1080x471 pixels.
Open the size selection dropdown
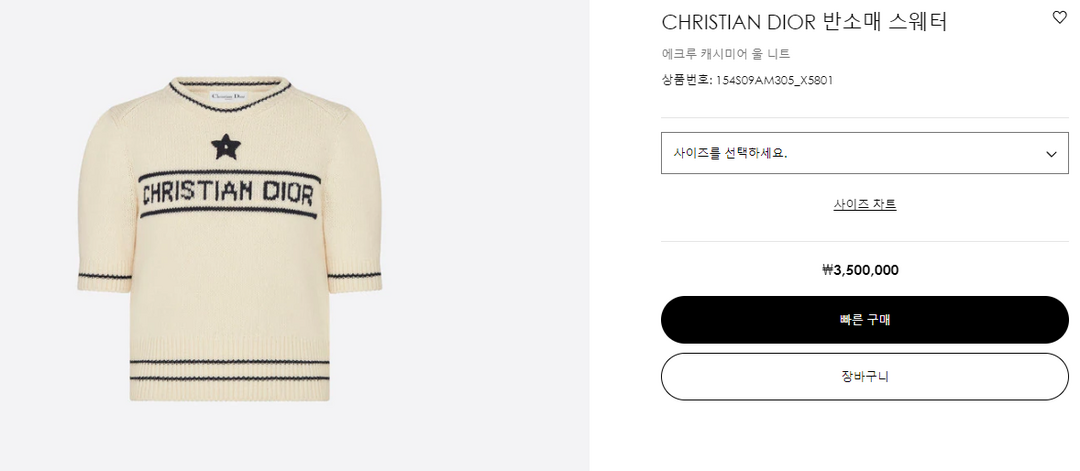[864, 153]
